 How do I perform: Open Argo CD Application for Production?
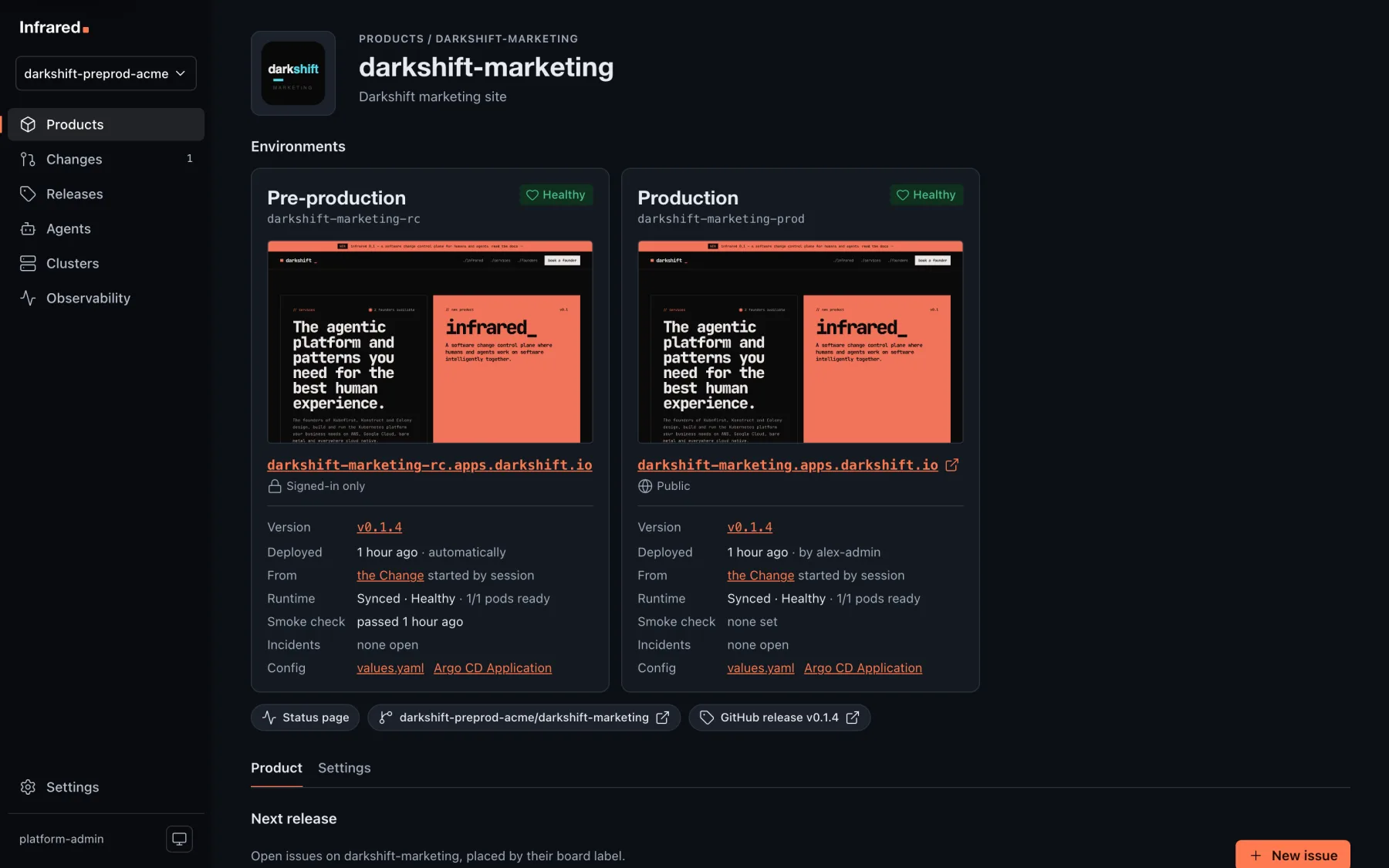[863, 667]
